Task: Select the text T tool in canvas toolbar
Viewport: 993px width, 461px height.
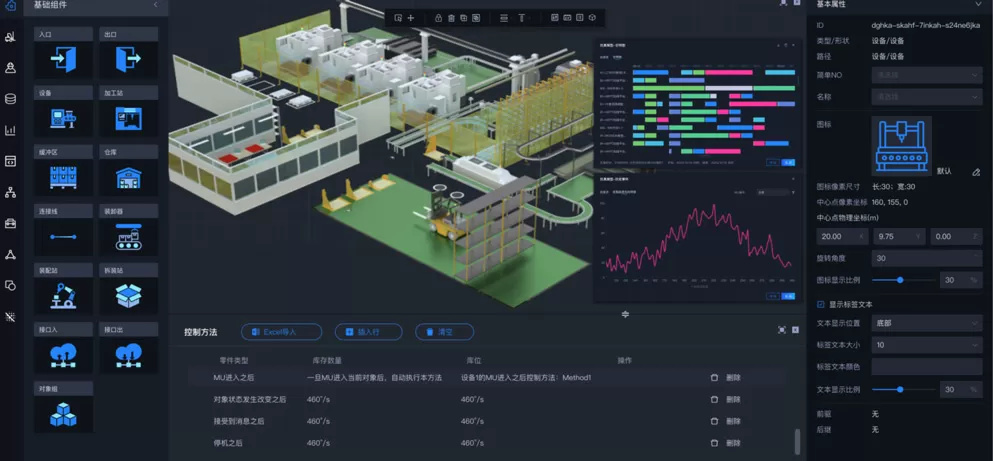Action: (x=522, y=18)
